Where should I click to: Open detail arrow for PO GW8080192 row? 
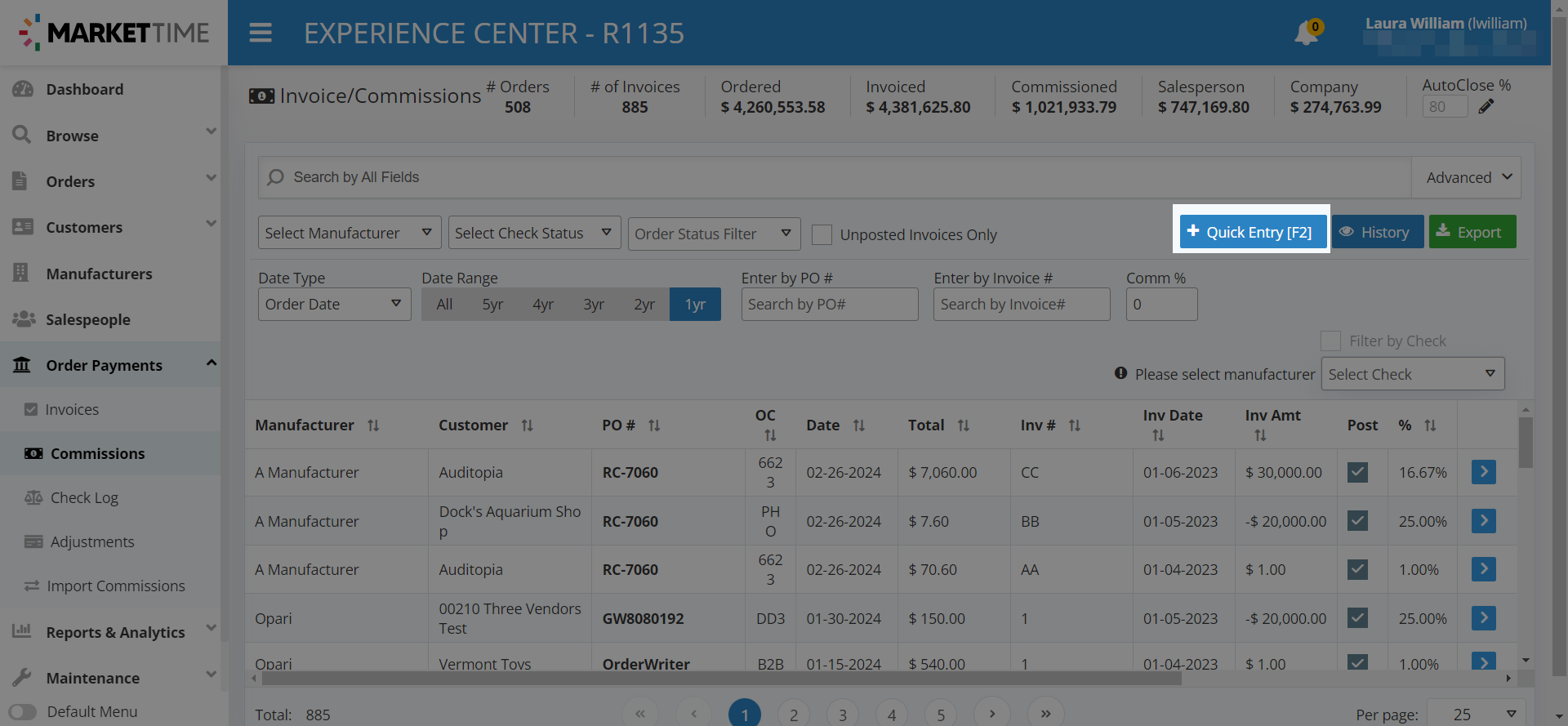pyautogui.click(x=1483, y=618)
